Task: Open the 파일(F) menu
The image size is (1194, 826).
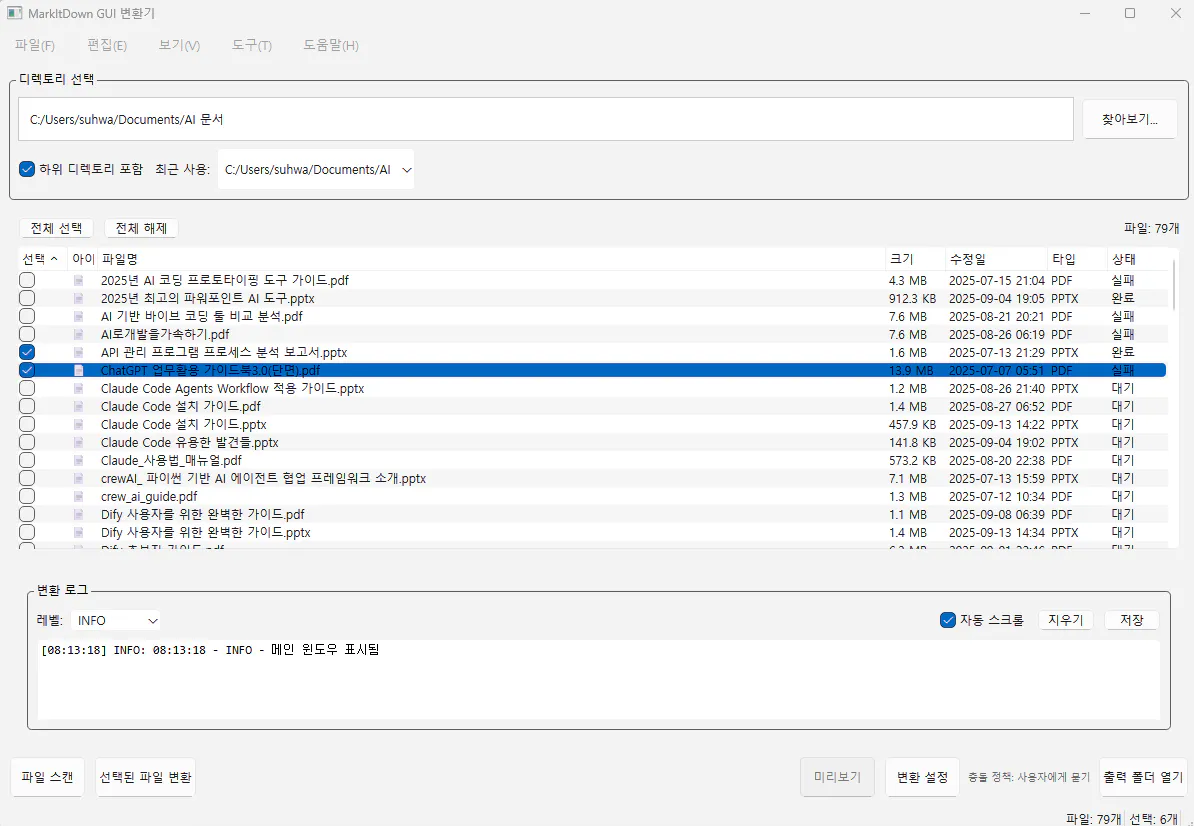Action: point(35,46)
